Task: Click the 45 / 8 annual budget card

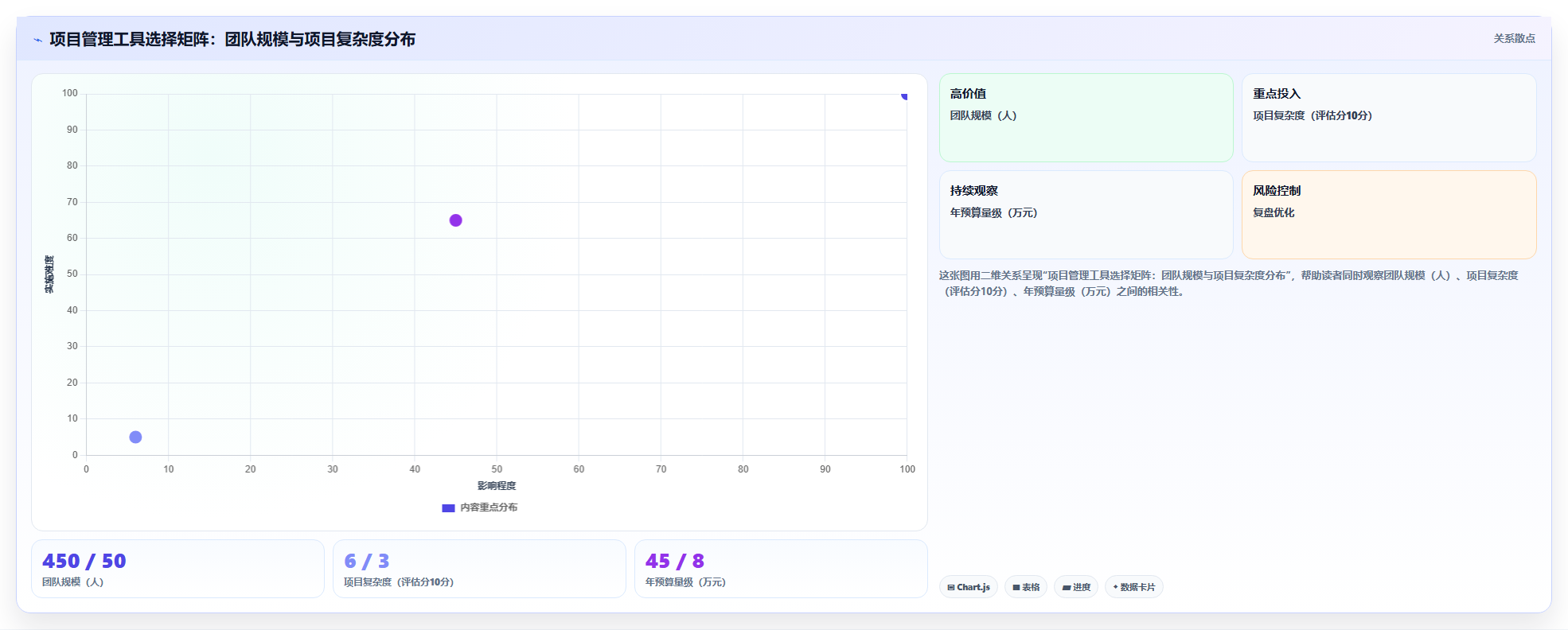Action: coord(781,569)
